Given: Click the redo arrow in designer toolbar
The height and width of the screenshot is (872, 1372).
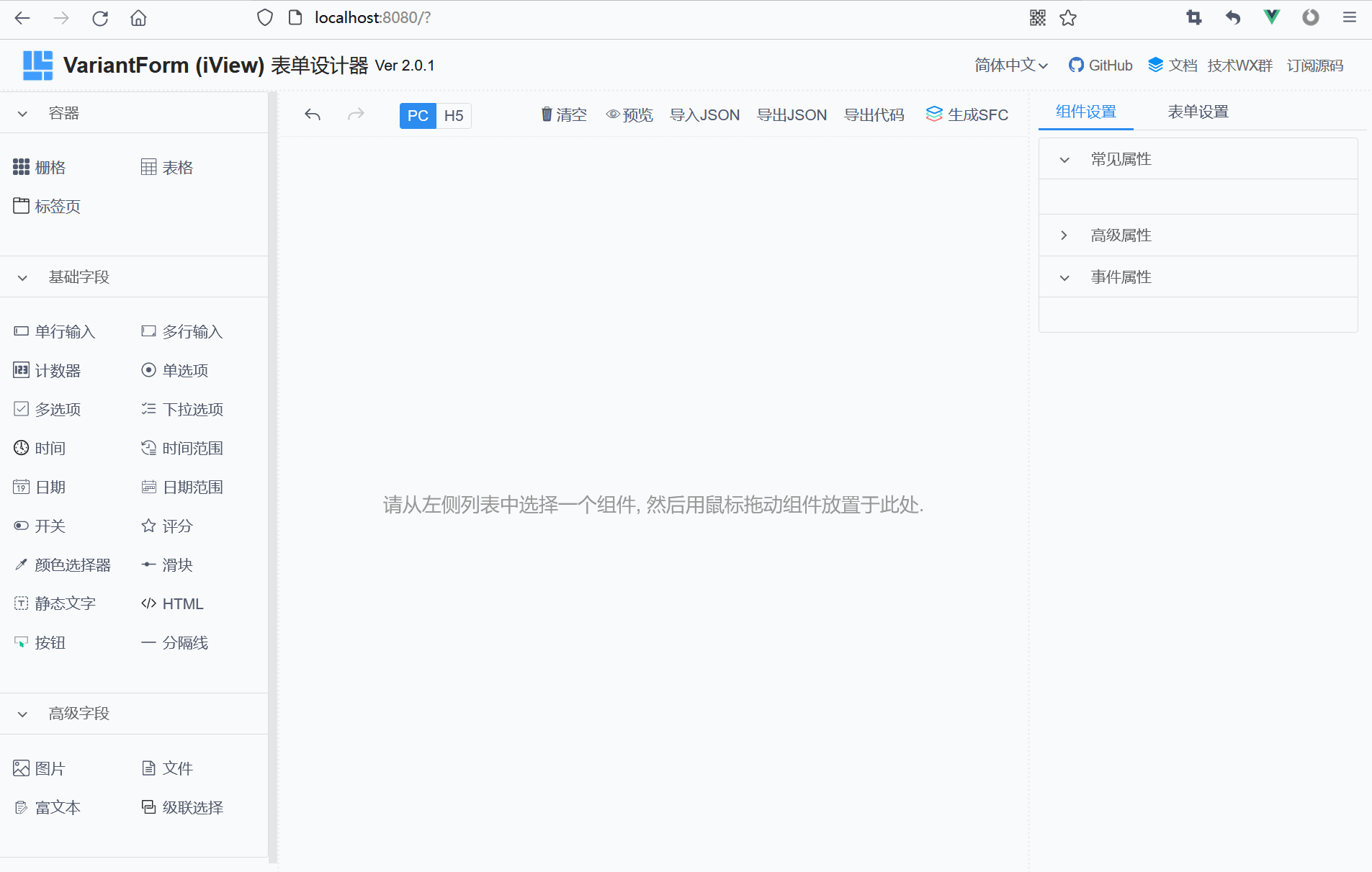Looking at the screenshot, I should (x=356, y=114).
